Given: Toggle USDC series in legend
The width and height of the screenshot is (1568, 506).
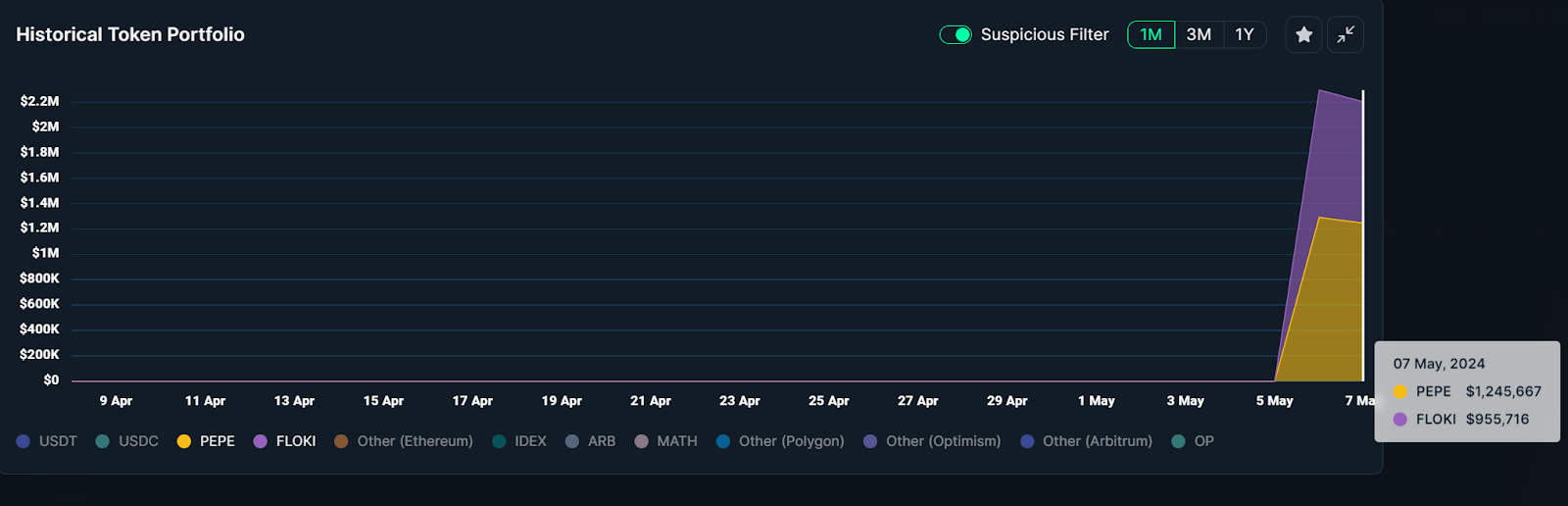Looking at the screenshot, I should tap(127, 441).
